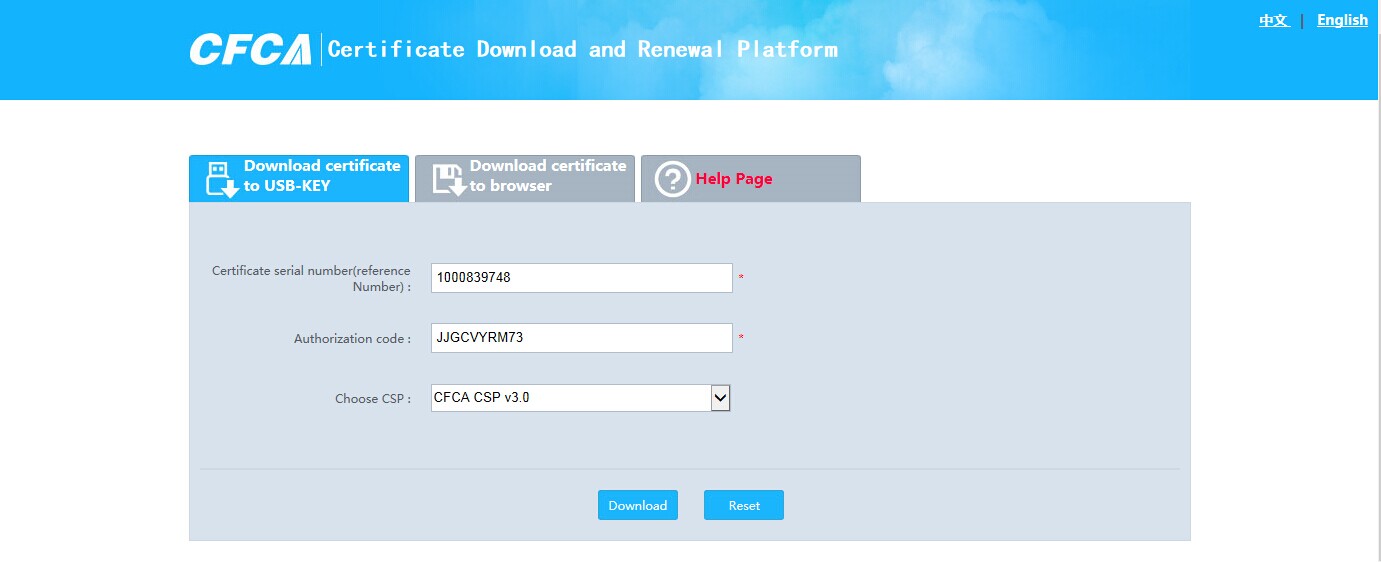Click the Certificate serial number label
The width and height of the screenshot is (1381, 562).
311,279
